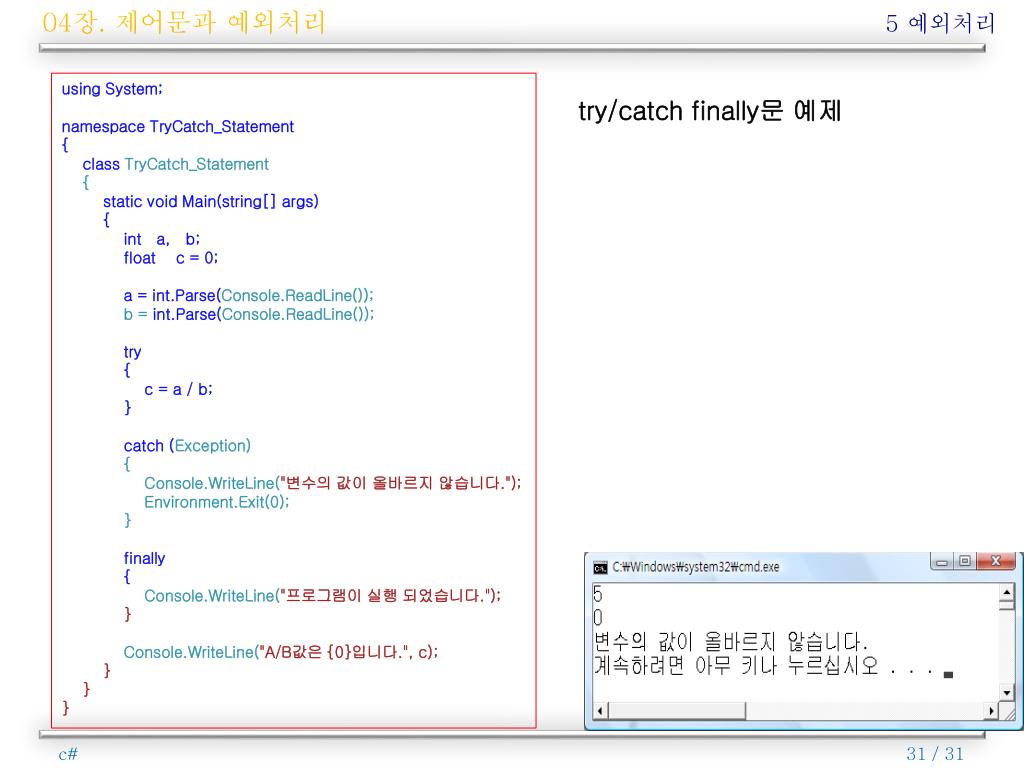Click the WriteLine with '프로그램이 실행 되었습니다.'
The image size is (1024, 768).
pos(322,596)
